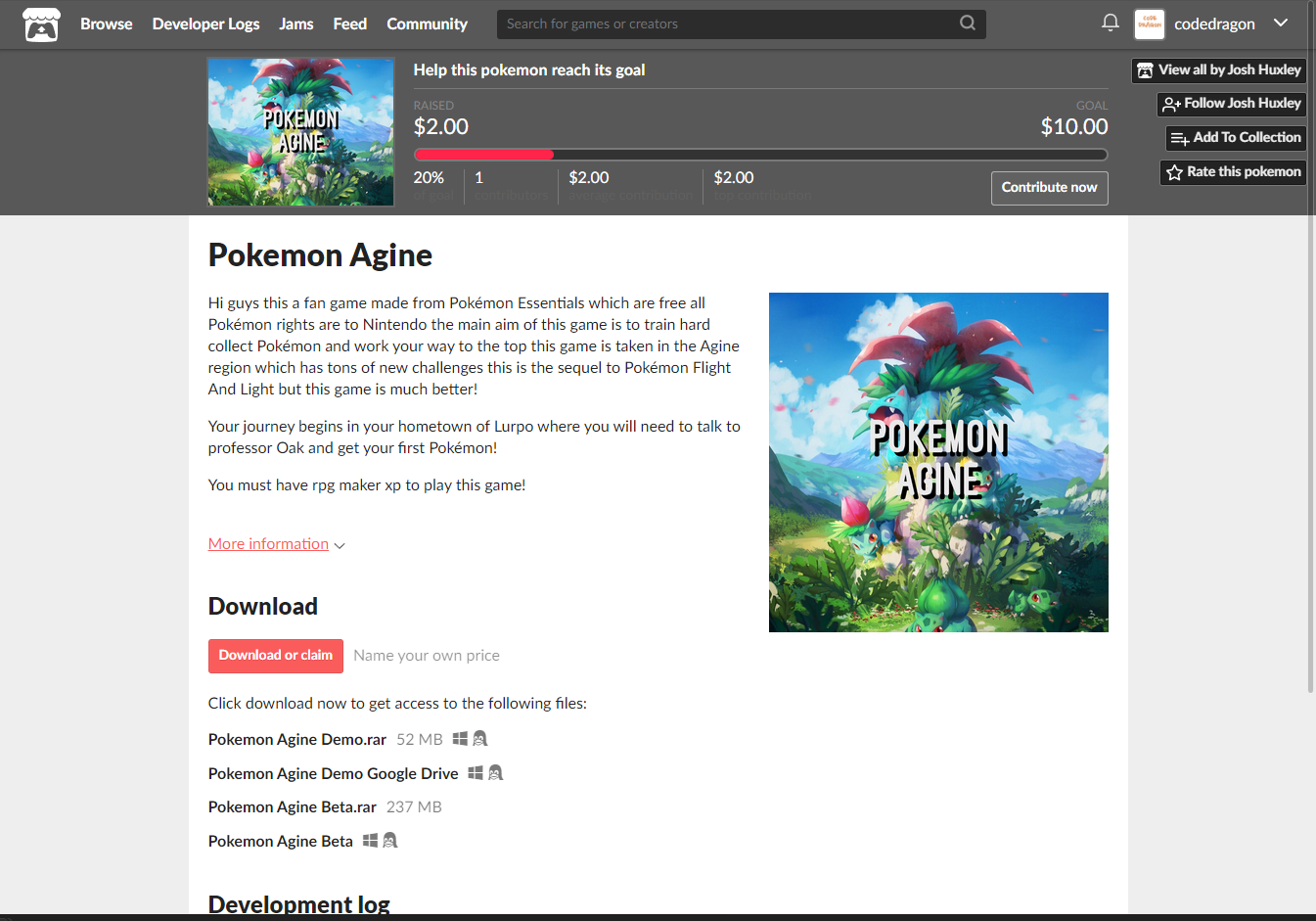1316x921 pixels.
Task: Open the Feed page
Action: 350,24
